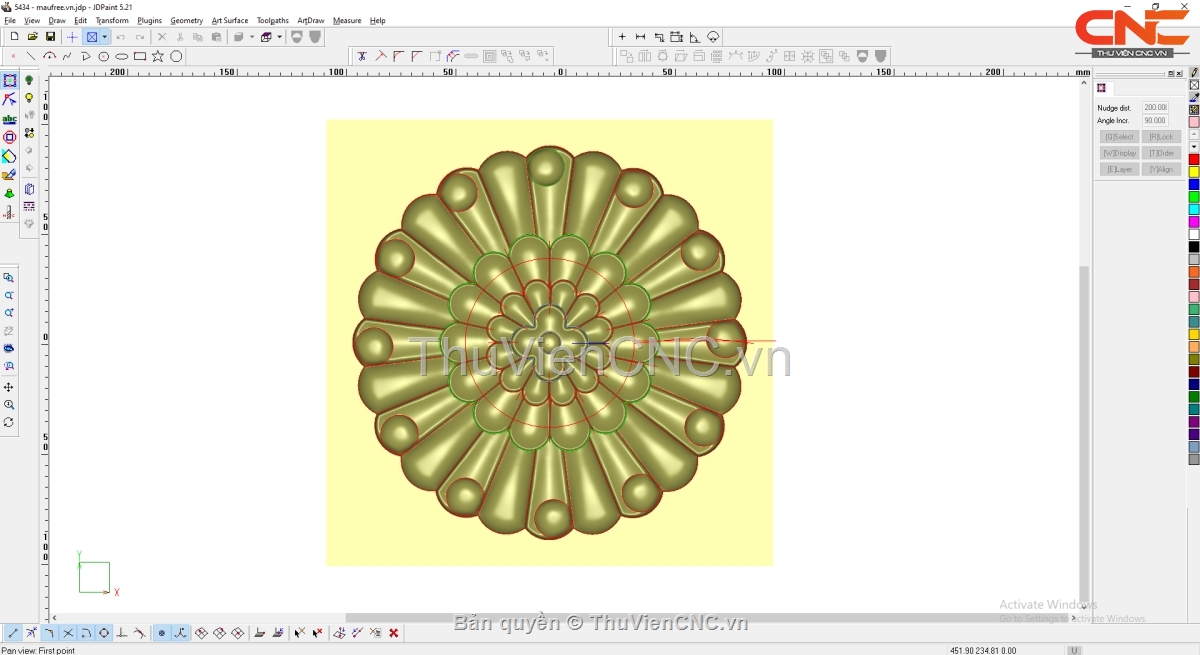Toggle the boxed-X selection mode button
This screenshot has width=1200, height=655.
click(92, 37)
